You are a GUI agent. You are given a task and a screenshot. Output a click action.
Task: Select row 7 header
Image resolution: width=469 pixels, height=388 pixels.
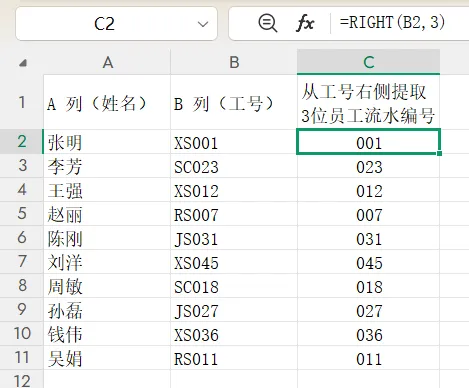22,262
